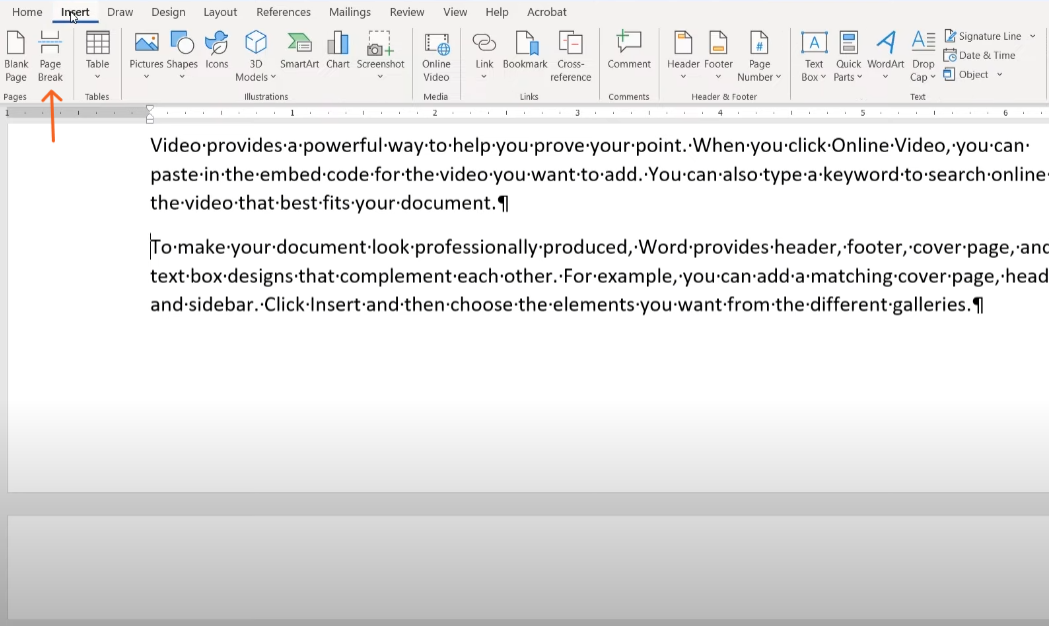Insert a Cross-reference
The height and width of the screenshot is (626, 1049).
[571, 57]
